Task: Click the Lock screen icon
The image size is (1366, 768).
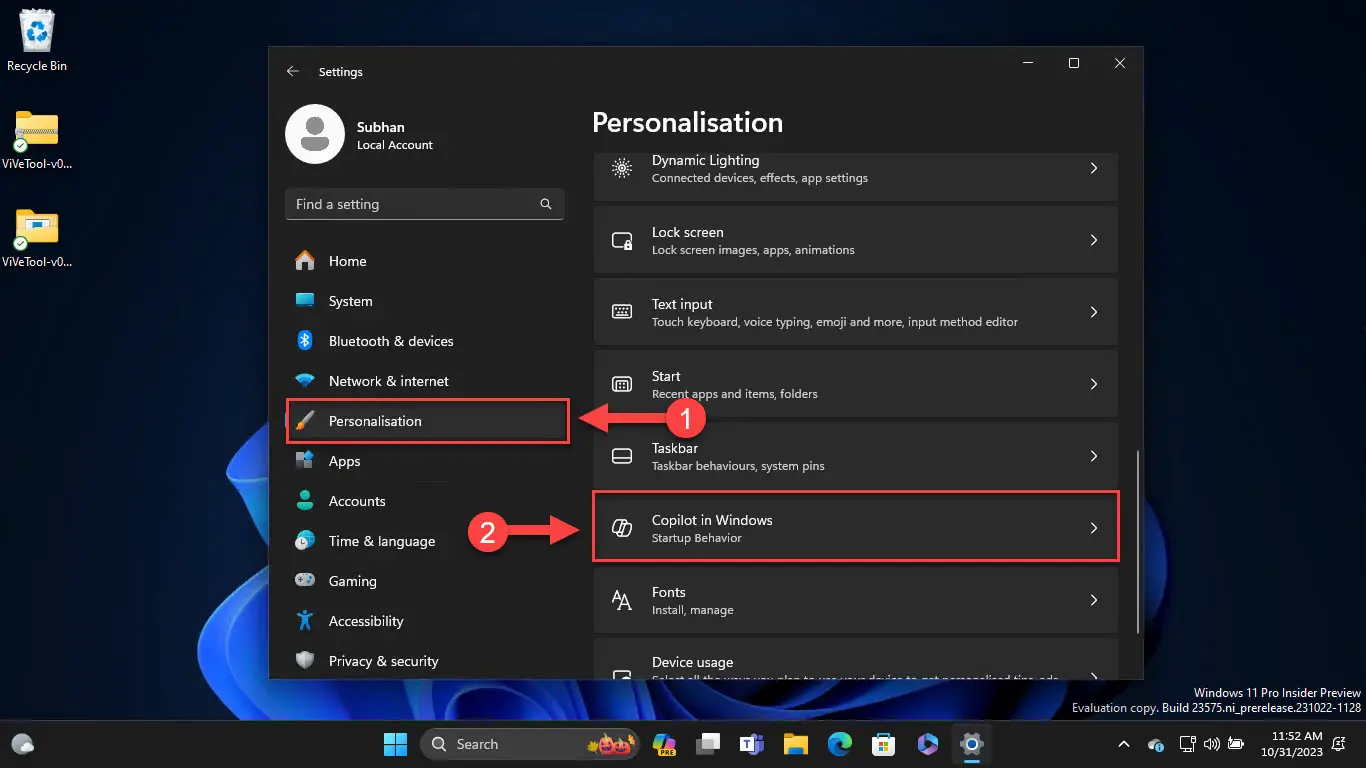Action: [x=622, y=240]
